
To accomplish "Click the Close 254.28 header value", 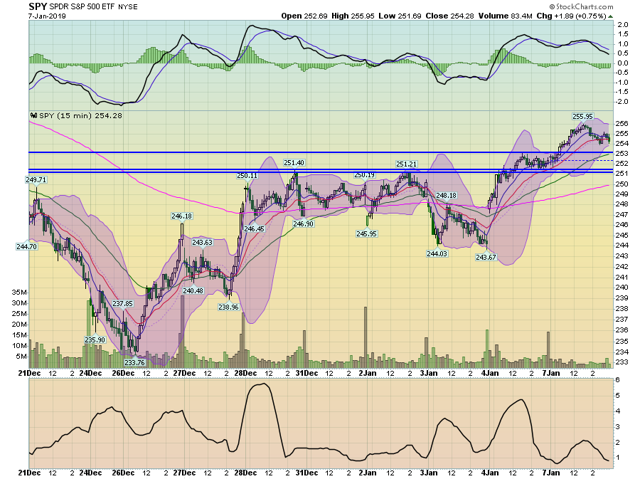I will click(450, 16).
